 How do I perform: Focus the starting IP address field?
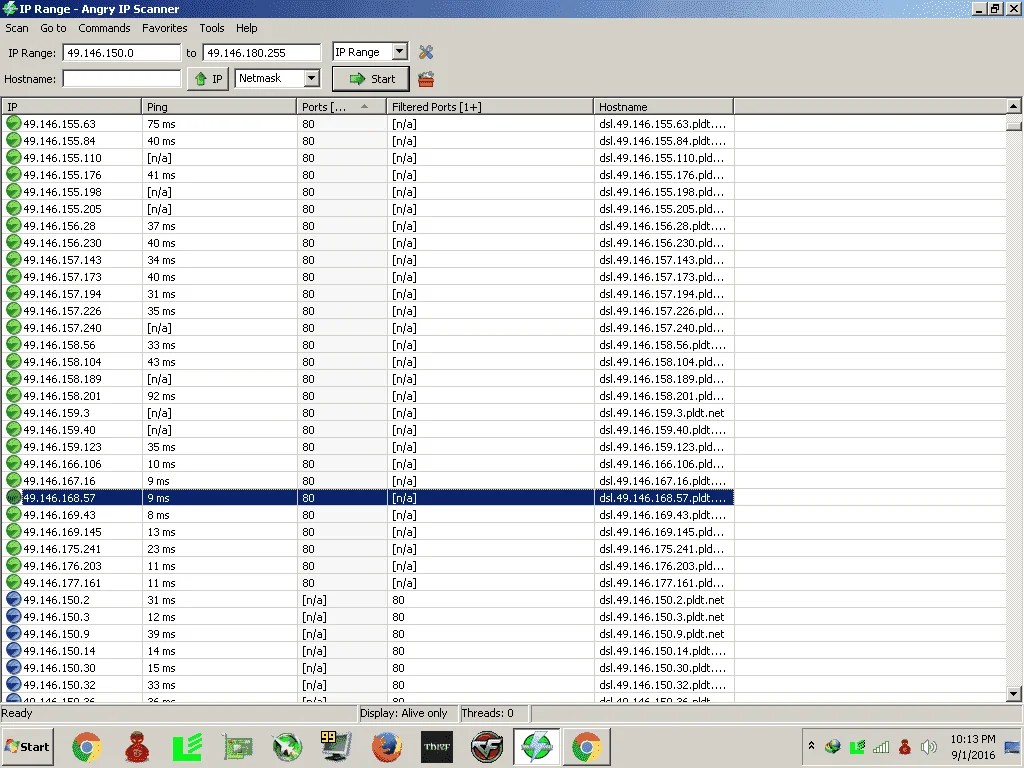121,53
